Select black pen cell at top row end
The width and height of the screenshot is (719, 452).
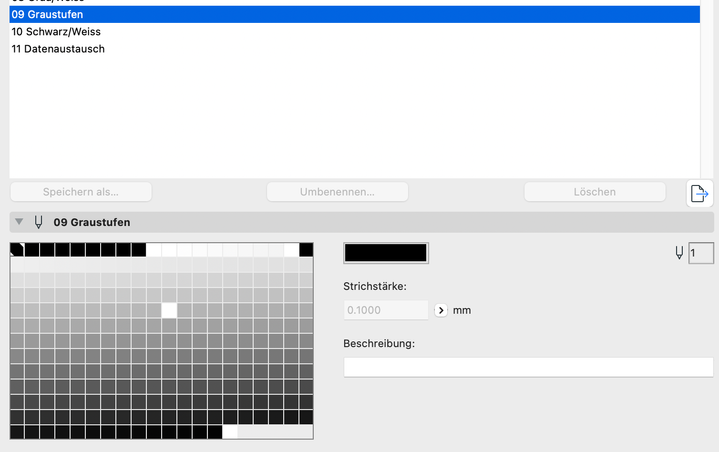click(x=306, y=250)
